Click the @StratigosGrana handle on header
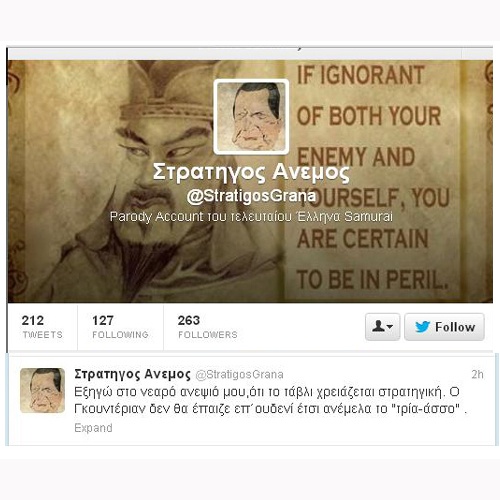Screen dimensions: 500x500 [251, 196]
